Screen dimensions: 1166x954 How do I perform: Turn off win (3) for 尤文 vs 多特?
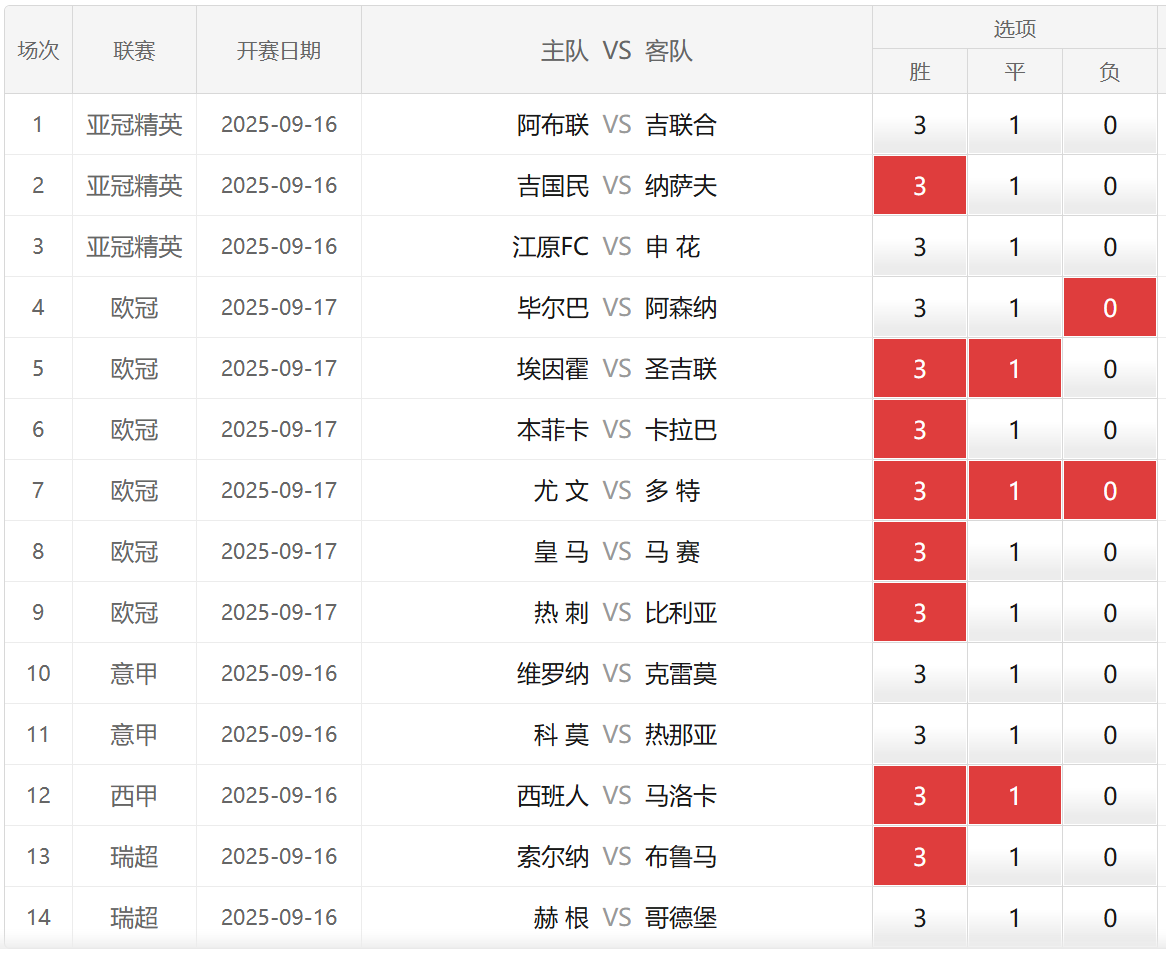click(x=920, y=491)
